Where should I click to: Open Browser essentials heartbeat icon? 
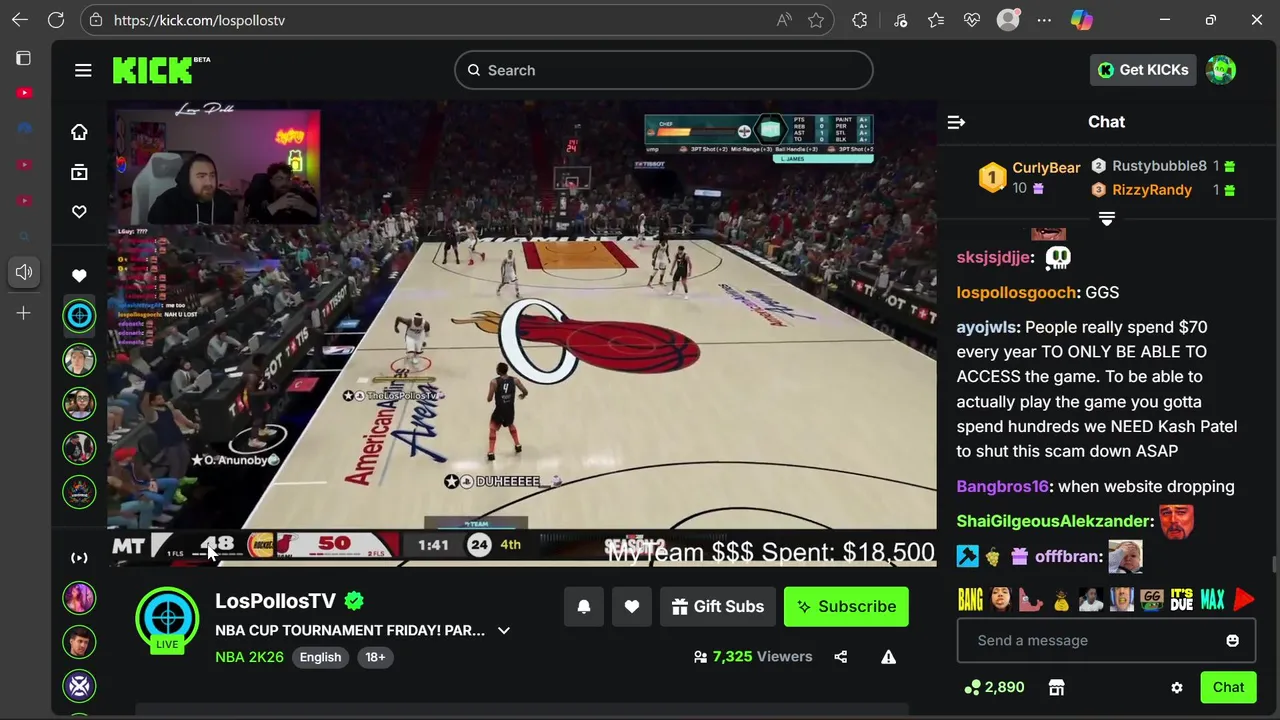[x=971, y=20]
